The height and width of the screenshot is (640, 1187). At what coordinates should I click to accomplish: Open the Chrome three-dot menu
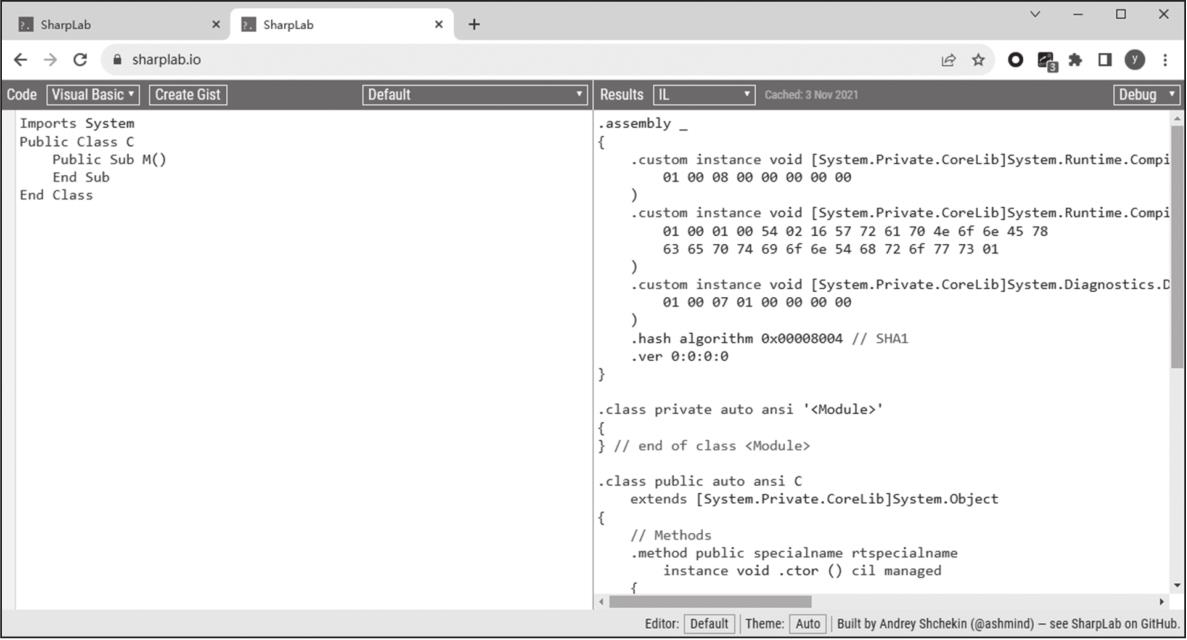coord(1165,60)
